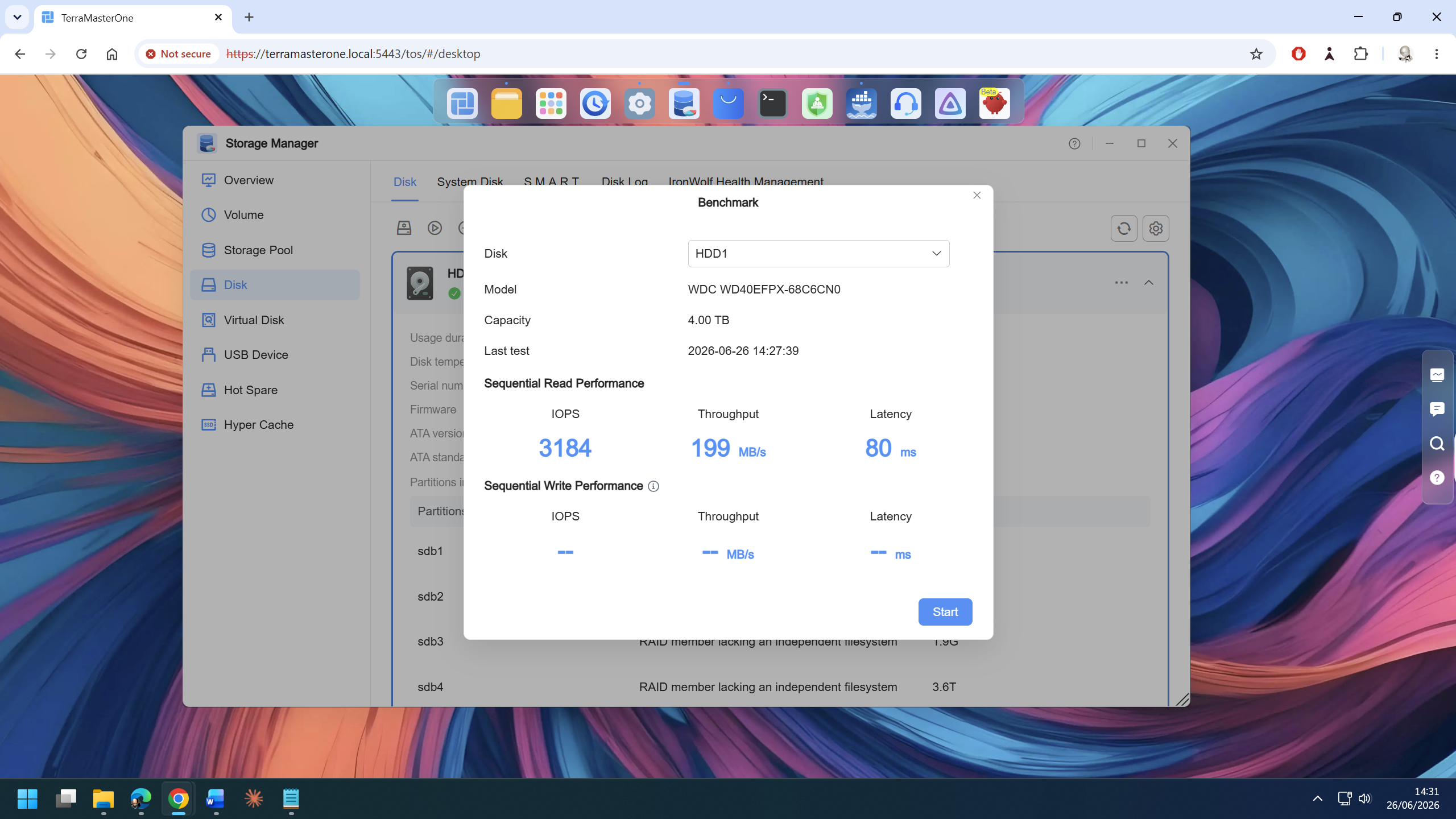Open the red Beta app dock icon
Viewport: 1456px width, 819px height.
(x=994, y=104)
